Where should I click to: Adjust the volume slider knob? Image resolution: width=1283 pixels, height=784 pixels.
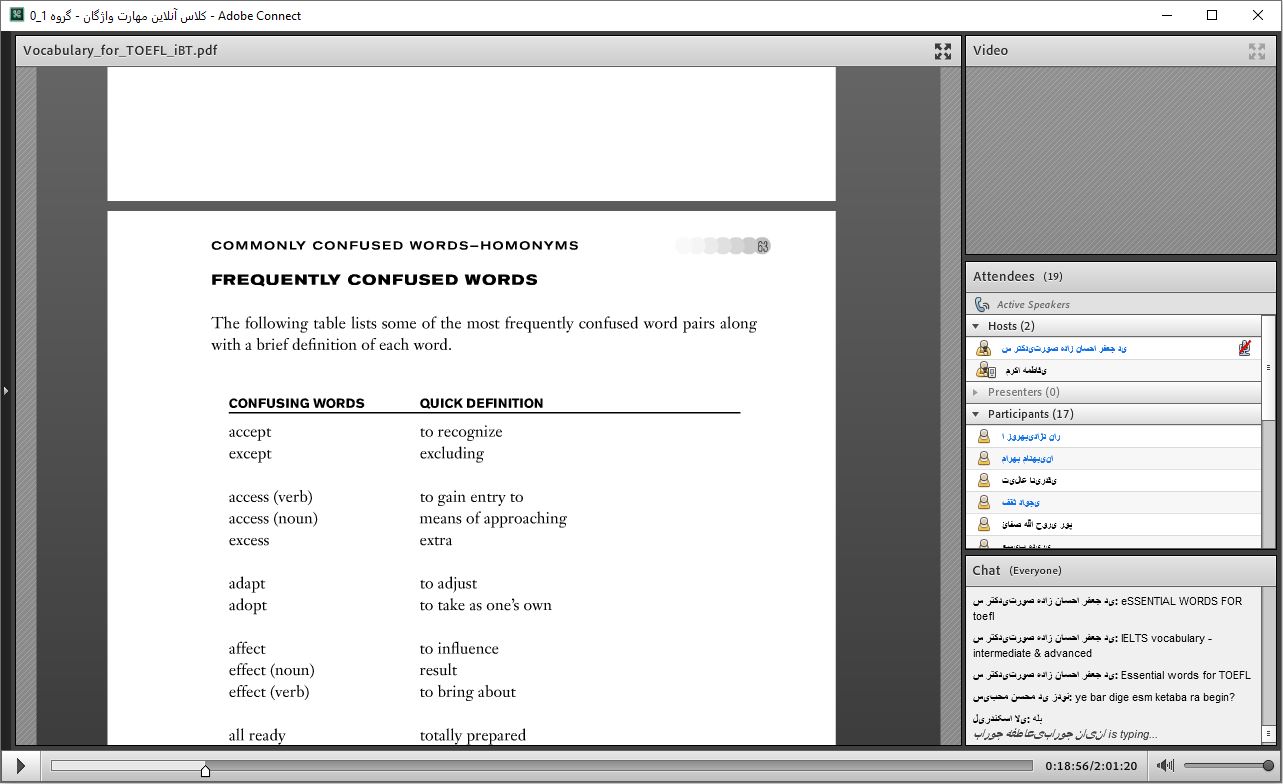1268,766
